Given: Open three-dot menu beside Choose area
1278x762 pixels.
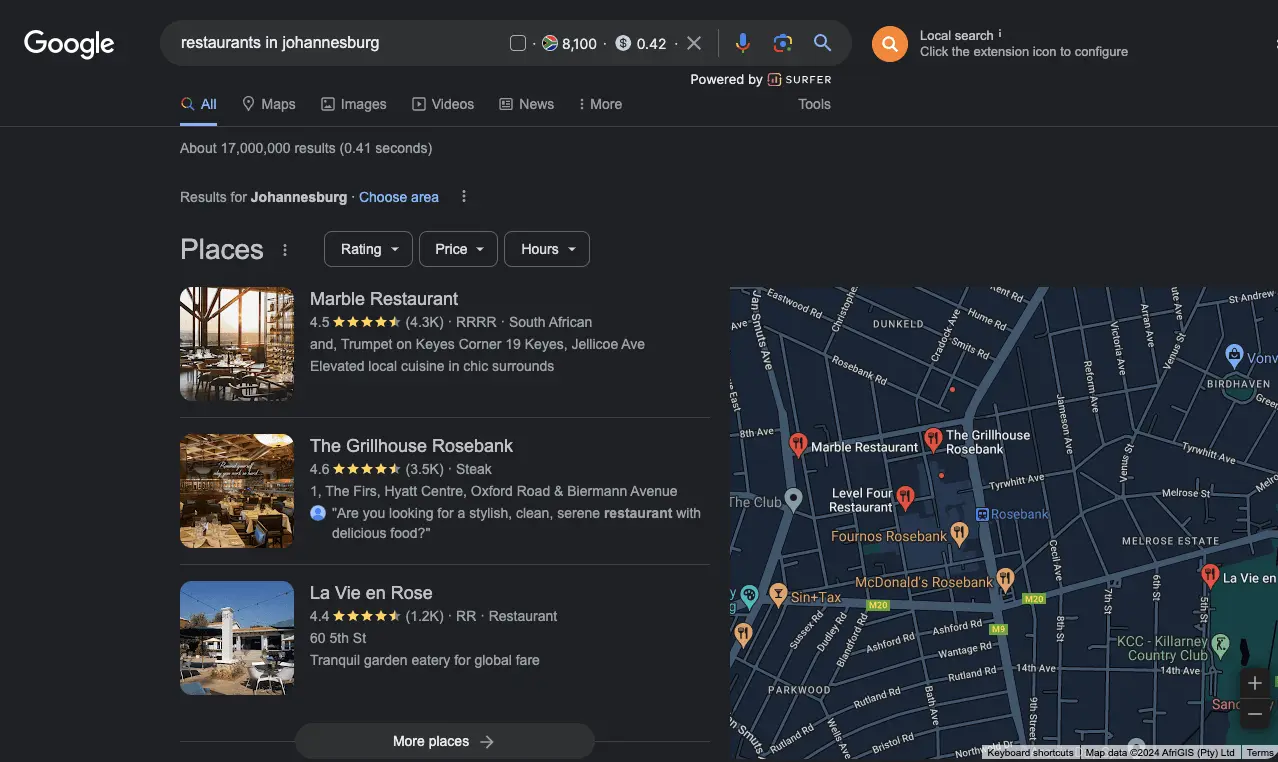Looking at the screenshot, I should [x=463, y=197].
